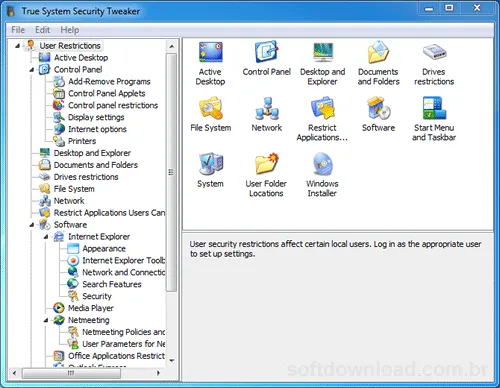Open the Help menu
This screenshot has width=500, height=388.
coord(70,30)
